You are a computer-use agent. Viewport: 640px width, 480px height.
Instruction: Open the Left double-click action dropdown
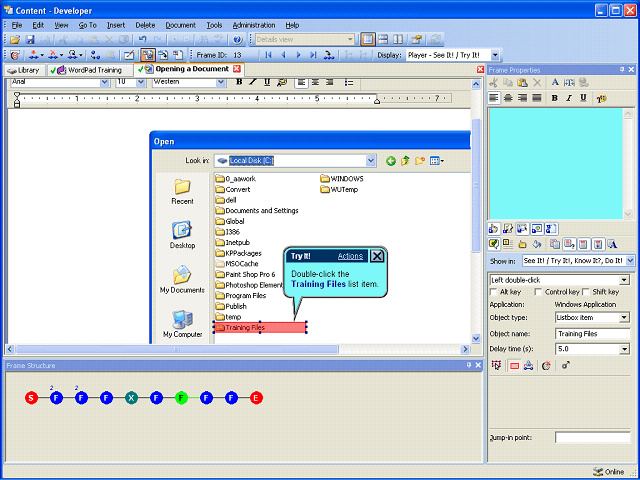click(624, 280)
